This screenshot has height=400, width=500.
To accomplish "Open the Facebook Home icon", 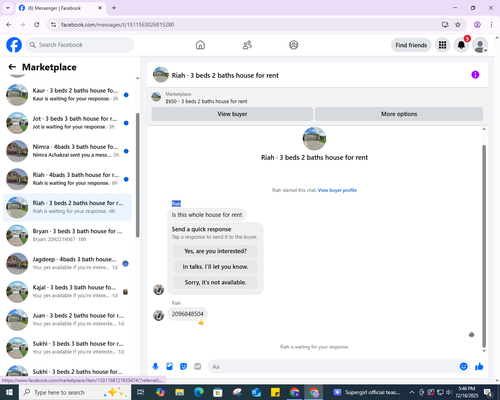I will click(x=200, y=45).
